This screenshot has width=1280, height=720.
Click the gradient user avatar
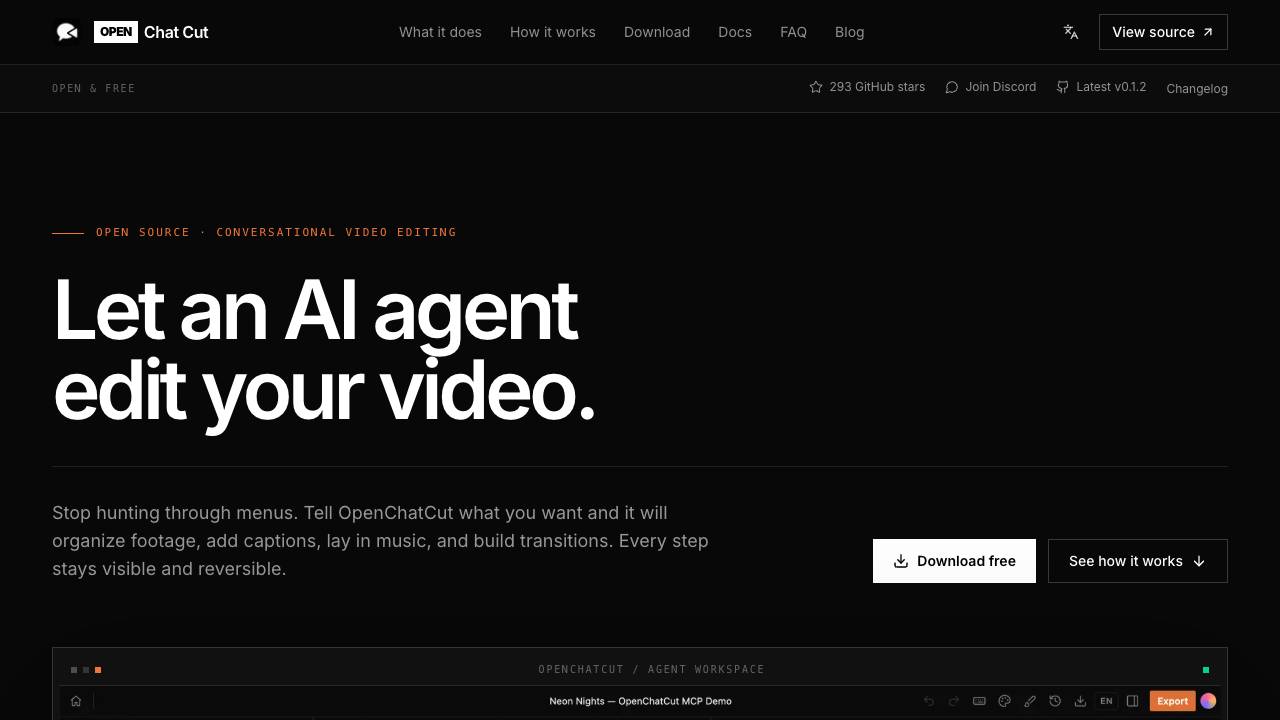pos(1208,701)
